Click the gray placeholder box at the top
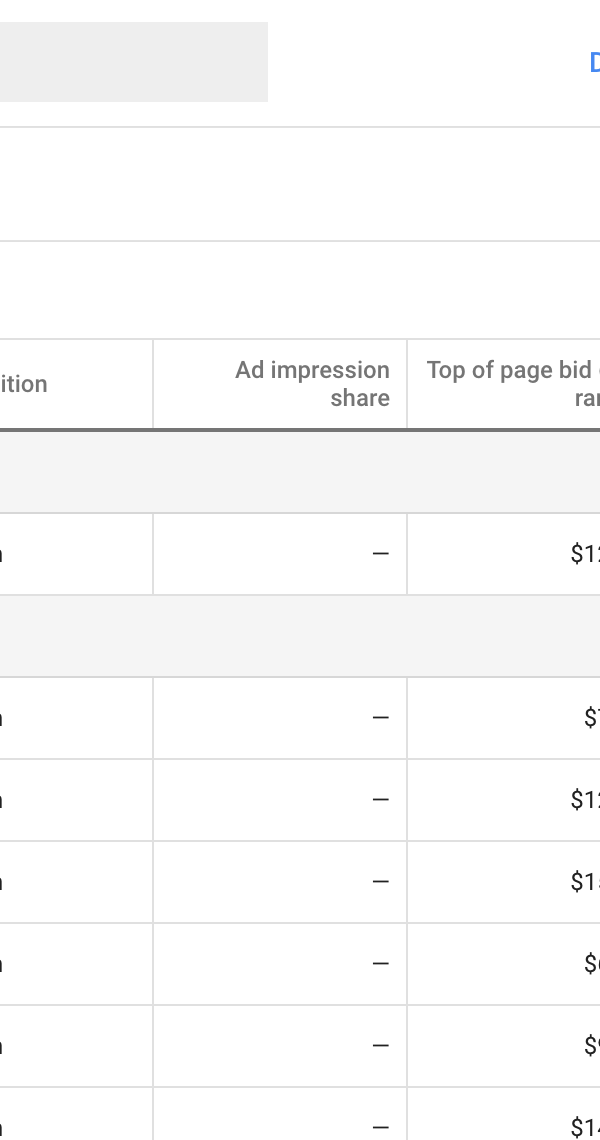The height and width of the screenshot is (1140, 600). (x=134, y=62)
